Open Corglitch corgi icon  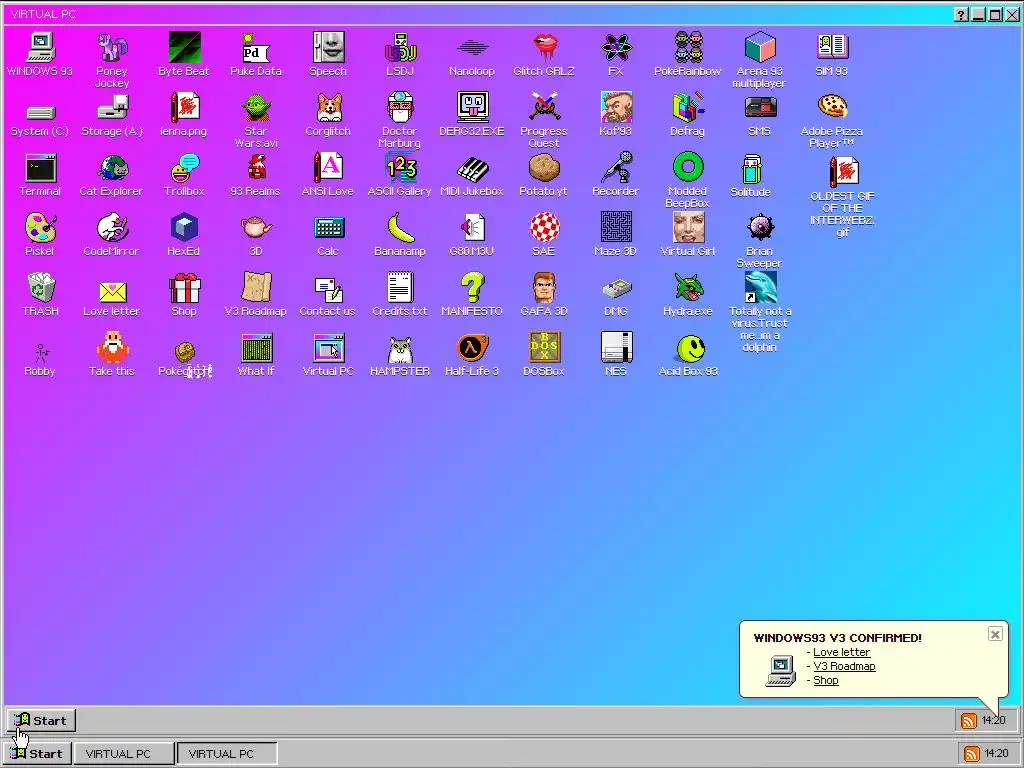point(328,108)
